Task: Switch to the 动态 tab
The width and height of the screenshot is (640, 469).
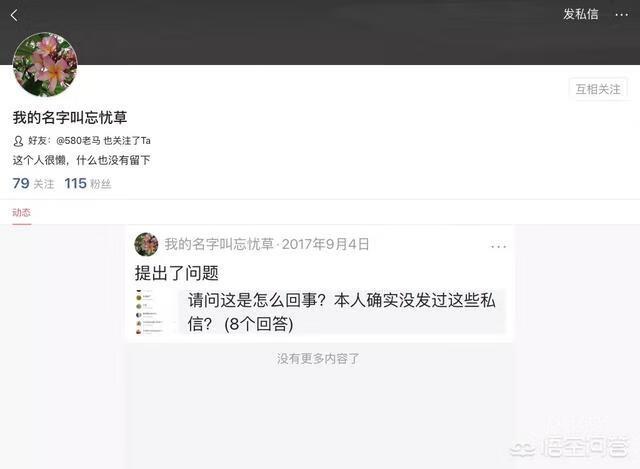Action: (x=21, y=212)
